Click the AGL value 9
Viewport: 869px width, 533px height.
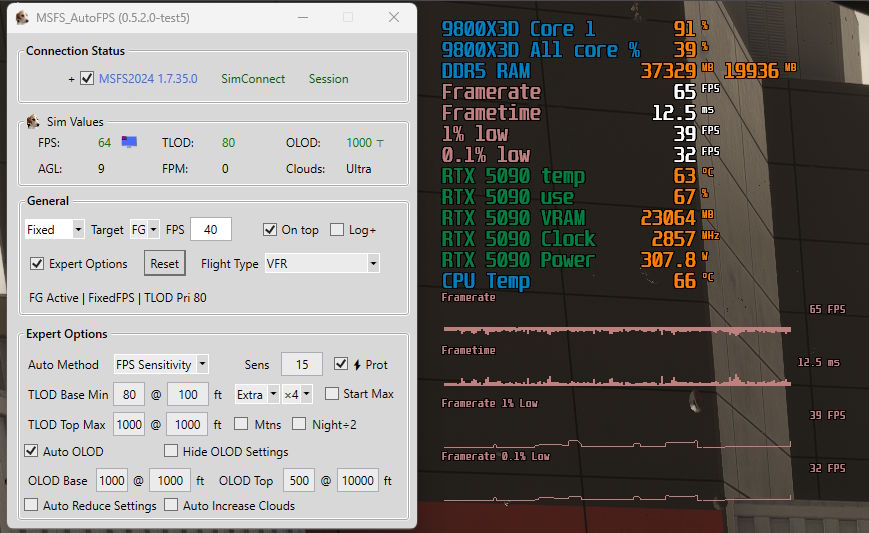point(101,169)
